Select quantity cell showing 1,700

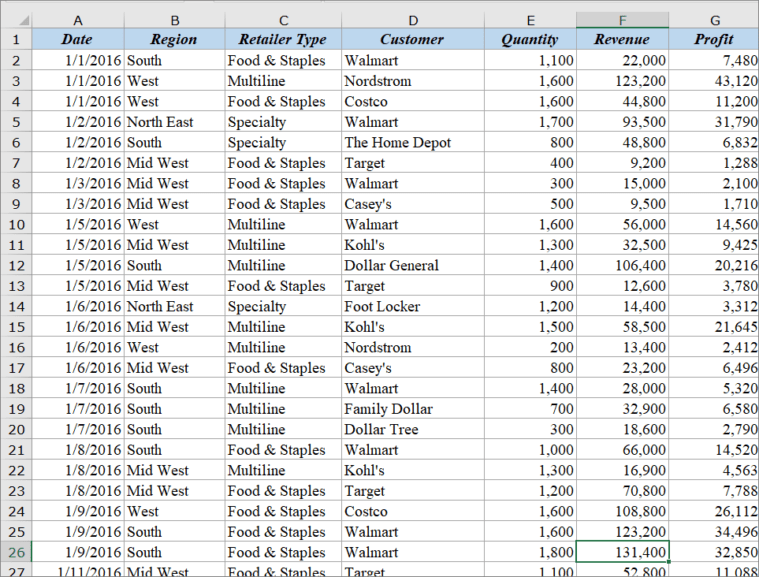tap(531, 121)
